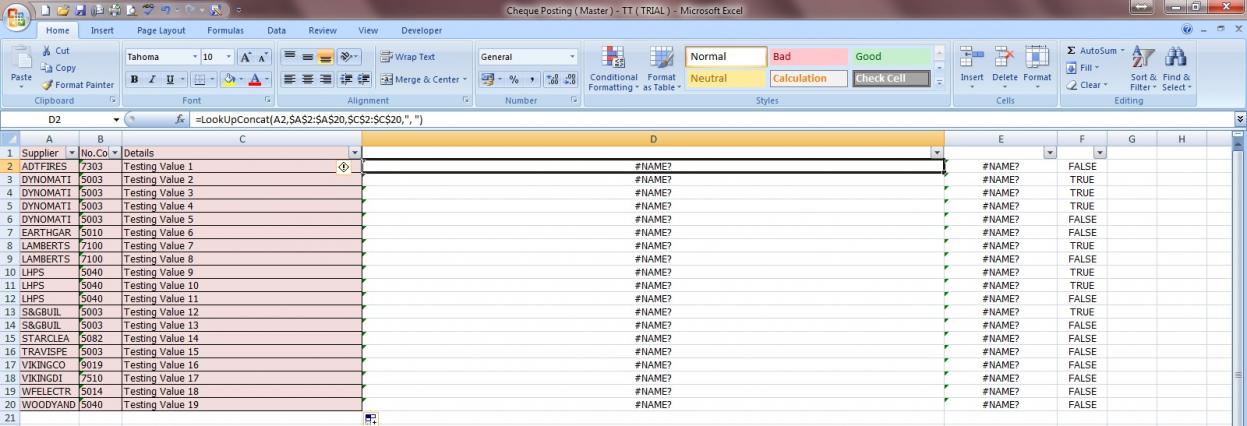The height and width of the screenshot is (426, 1247).
Task: Open the Supplier column filter dropdown
Action: tap(70, 153)
